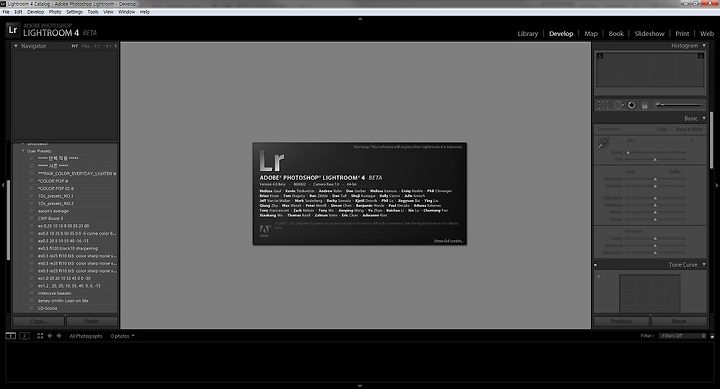This screenshot has width=720, height=389.
Task: Click the Reset button
Action: [x=679, y=321]
